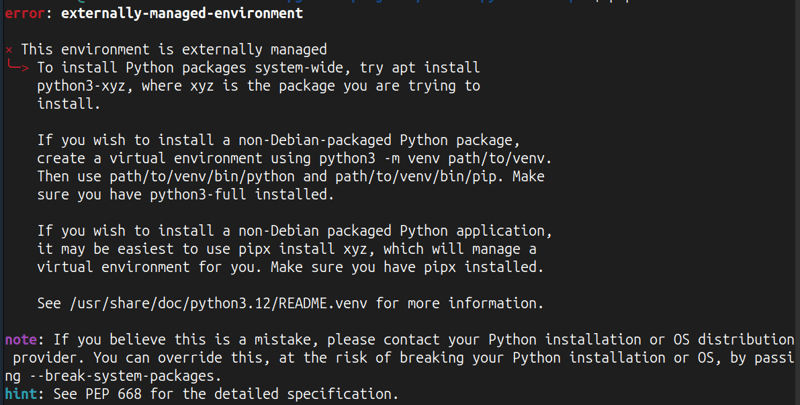
Task: Click the "apt install" command text
Action: 436,67
